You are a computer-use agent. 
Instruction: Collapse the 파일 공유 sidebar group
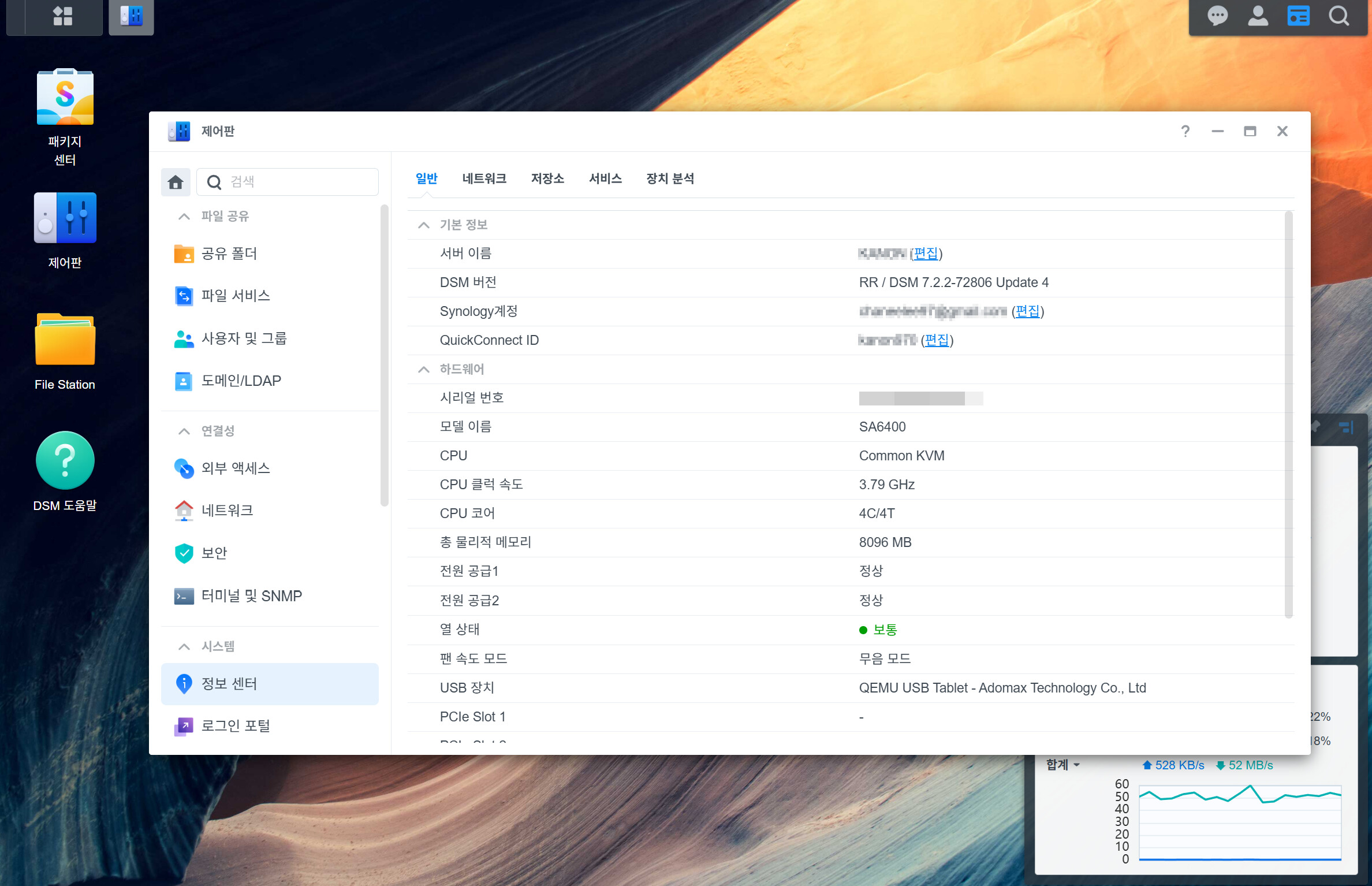point(184,217)
